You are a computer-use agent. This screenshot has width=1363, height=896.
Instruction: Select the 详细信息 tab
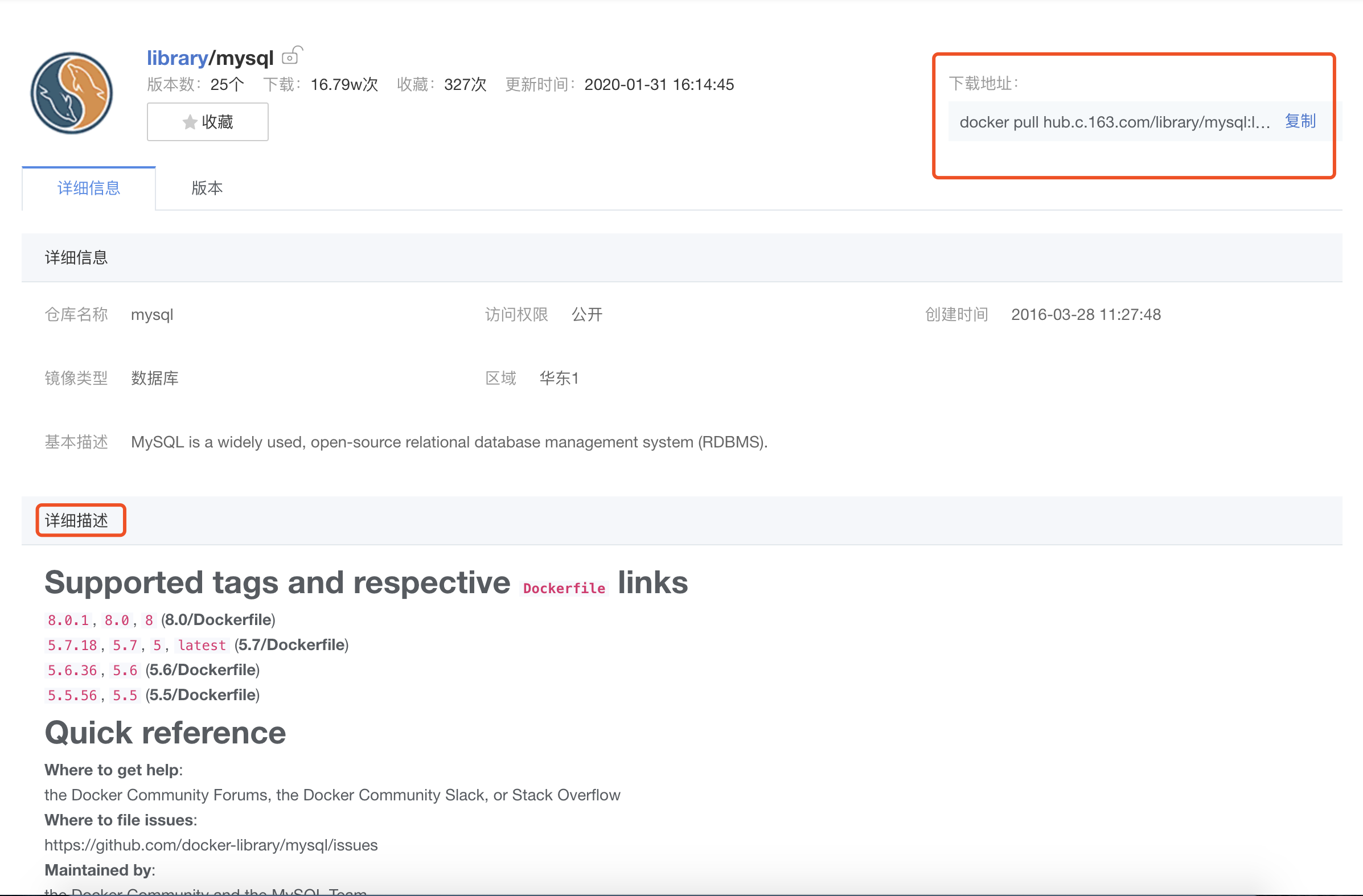(89, 188)
